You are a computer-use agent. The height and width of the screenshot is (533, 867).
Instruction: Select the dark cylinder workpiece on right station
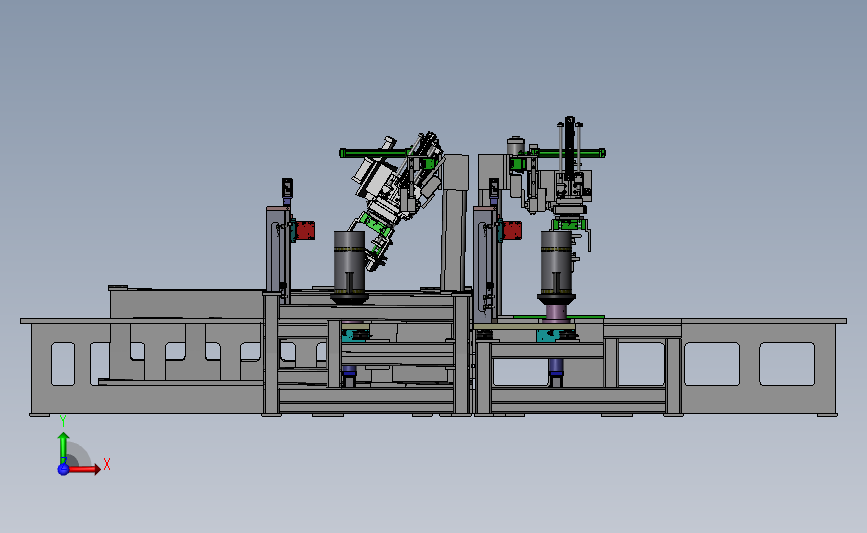click(556, 263)
